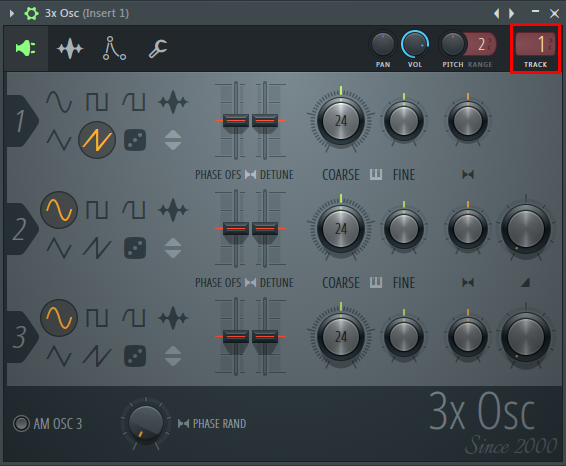
Task: Choose random noise shape for oscillator 3
Action: click(135, 356)
